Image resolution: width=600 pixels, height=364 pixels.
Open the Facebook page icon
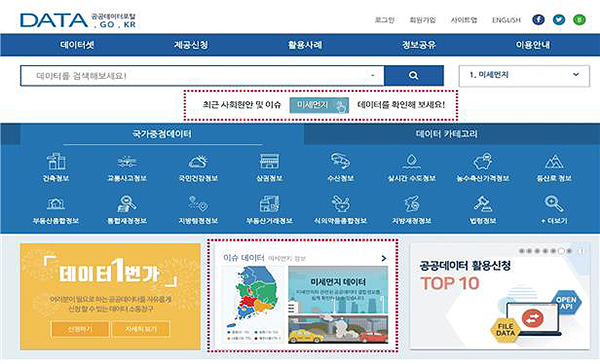[x=538, y=20]
